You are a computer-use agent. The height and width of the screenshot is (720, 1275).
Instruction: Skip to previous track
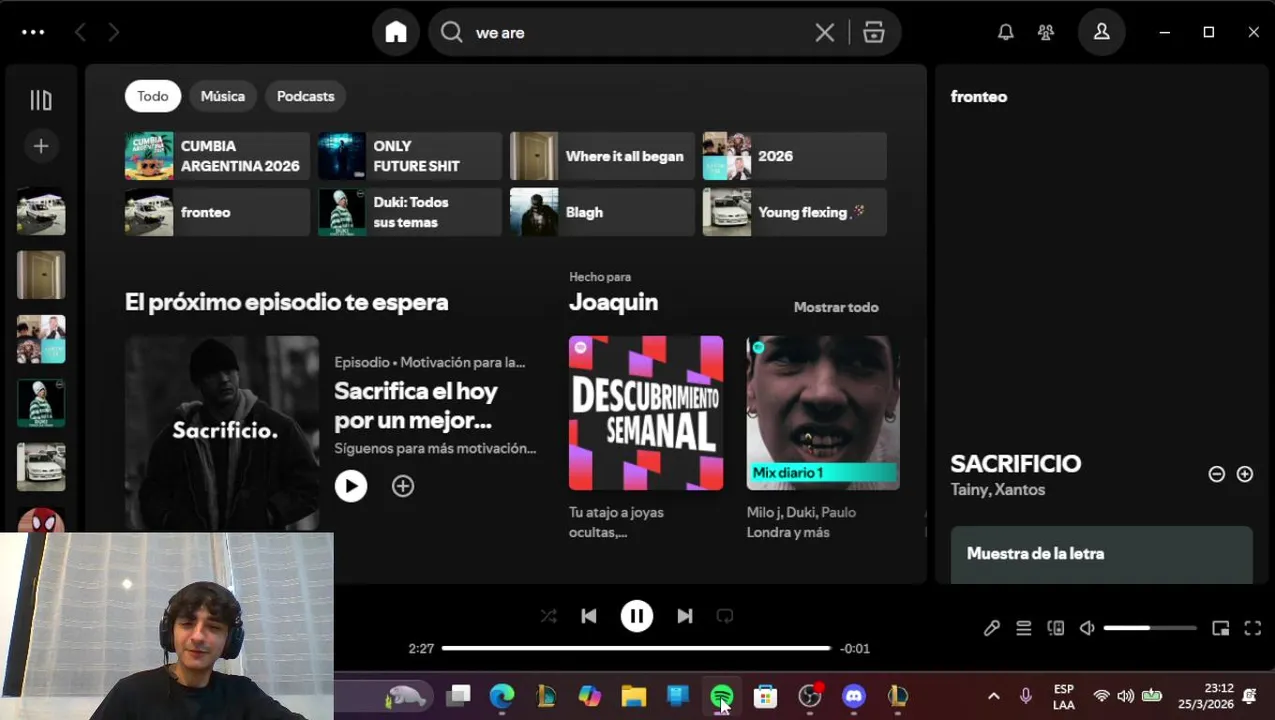tap(589, 616)
